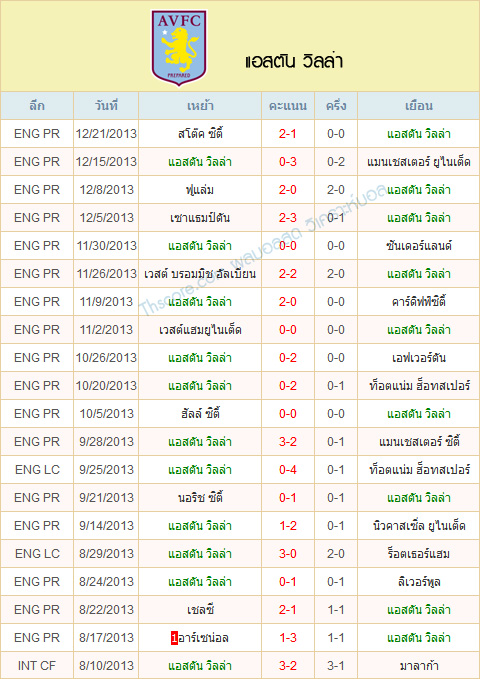Select away team ร็อตเธอร์แฮม
Image resolution: width=480 pixels, height=679 pixels.
tap(418, 554)
